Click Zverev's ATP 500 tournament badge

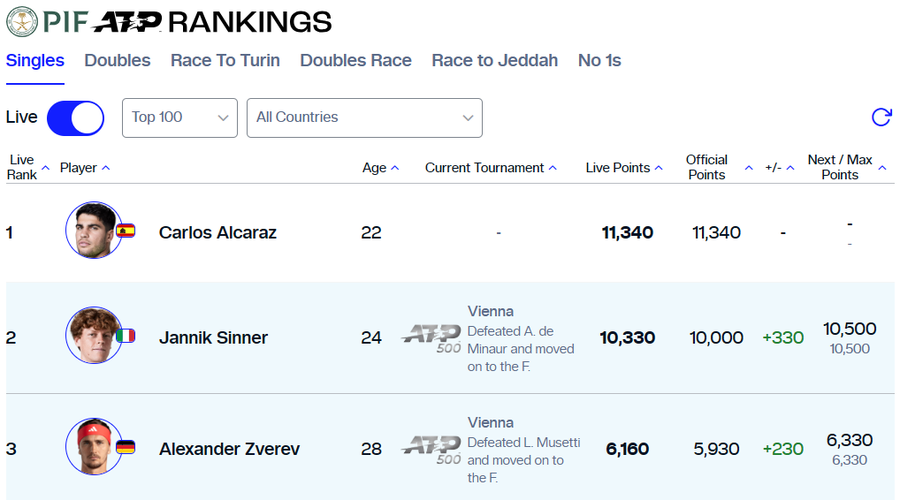(431, 450)
